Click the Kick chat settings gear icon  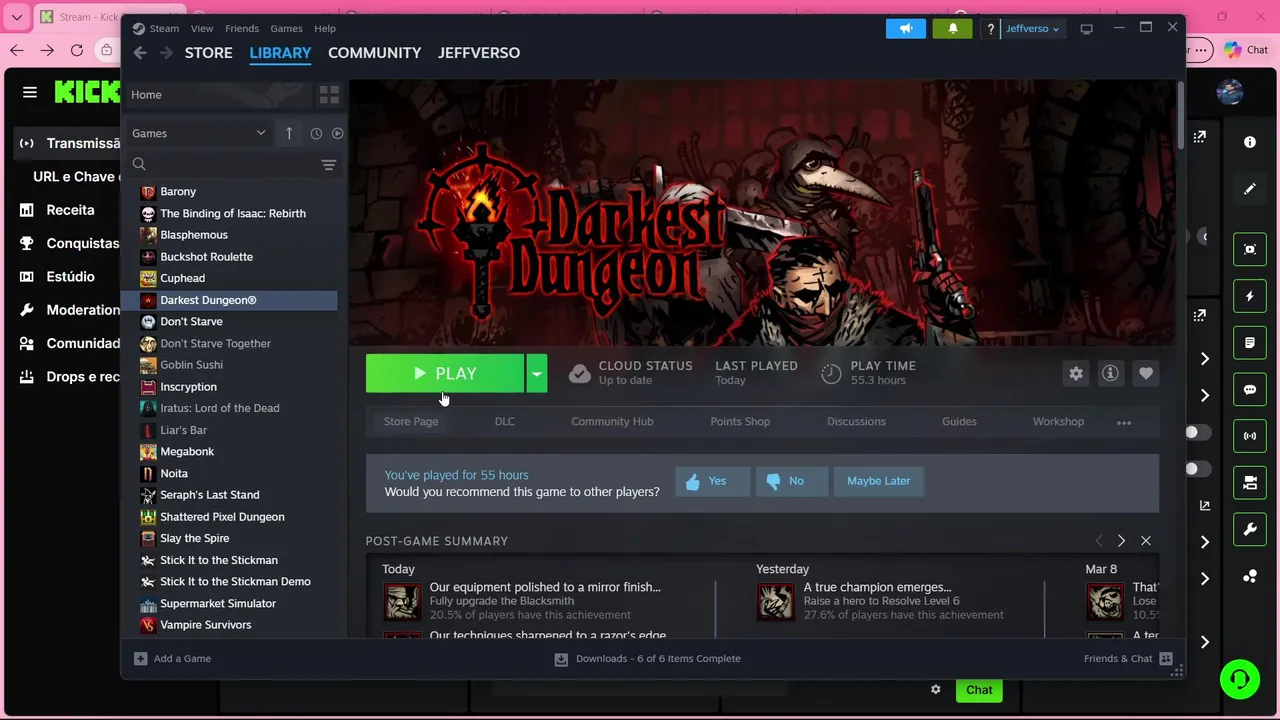pos(936,690)
